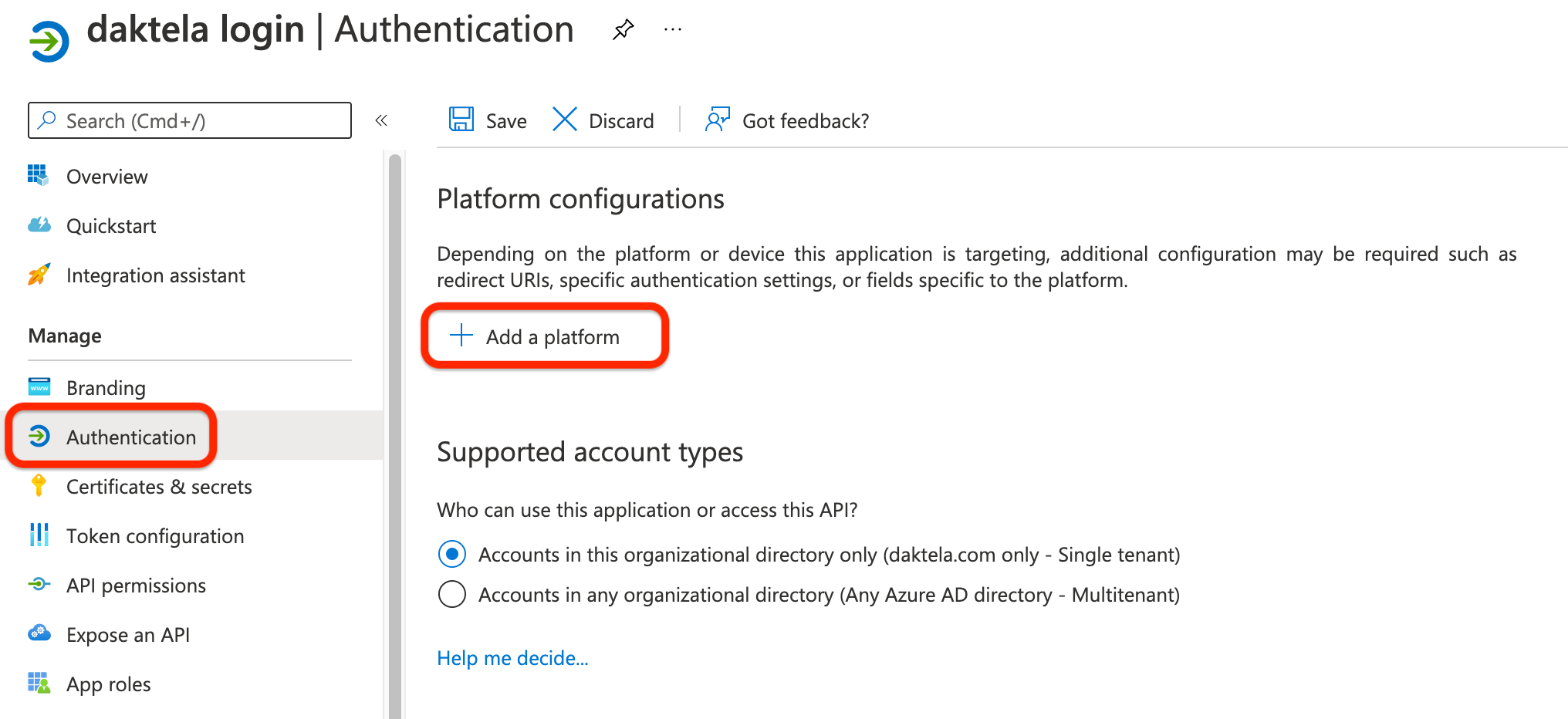Select Single tenant account type option

tap(451, 554)
